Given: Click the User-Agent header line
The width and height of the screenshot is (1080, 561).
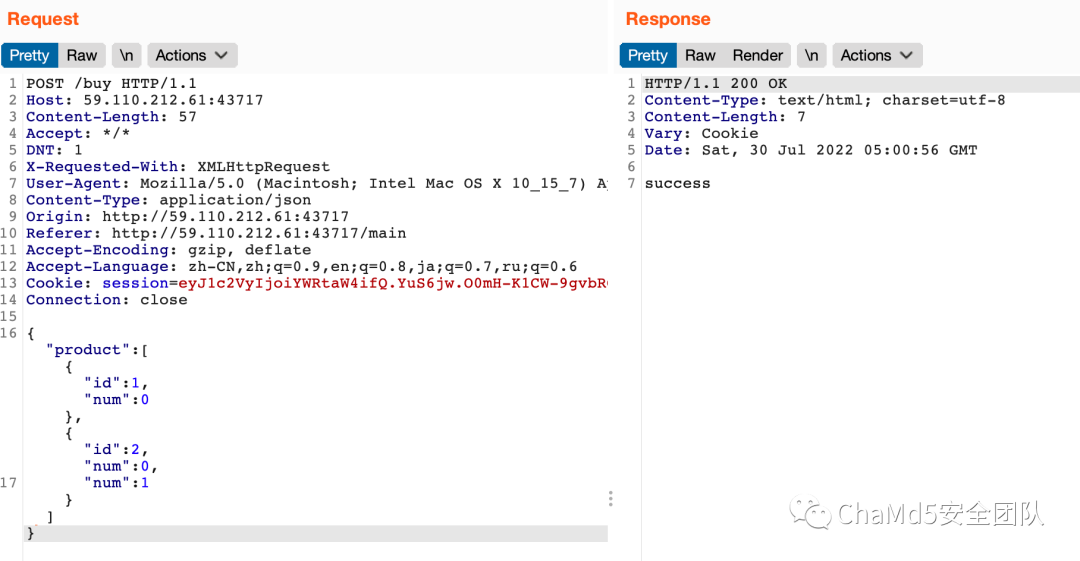Looking at the screenshot, I should (x=317, y=183).
